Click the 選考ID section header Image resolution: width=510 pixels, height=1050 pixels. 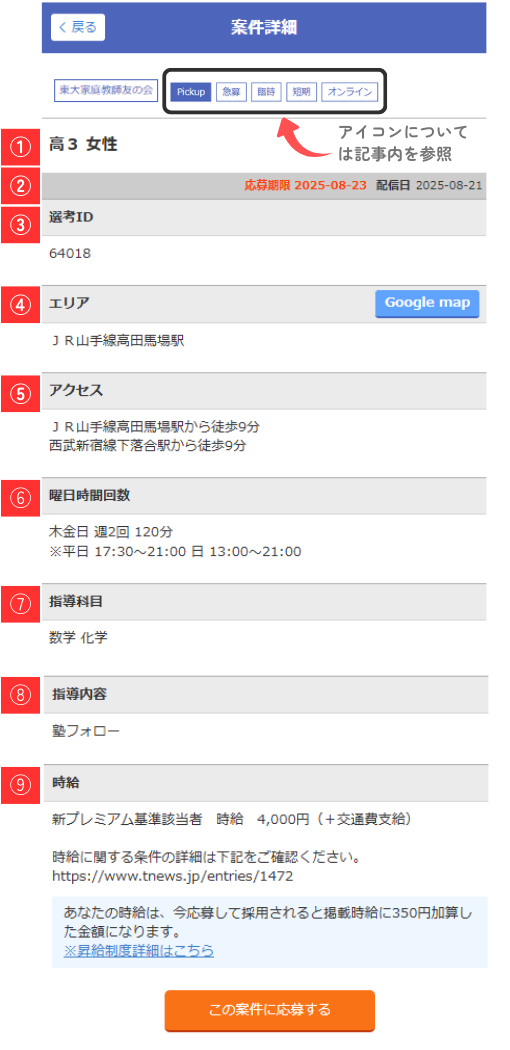[x=264, y=218]
